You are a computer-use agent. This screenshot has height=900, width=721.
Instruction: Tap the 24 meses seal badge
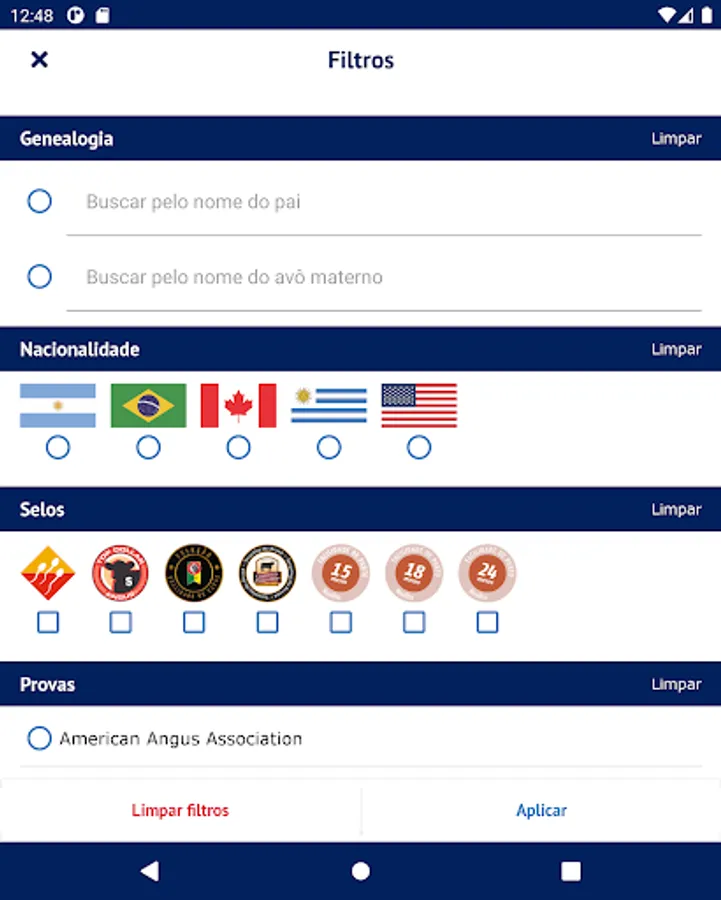[487, 573]
